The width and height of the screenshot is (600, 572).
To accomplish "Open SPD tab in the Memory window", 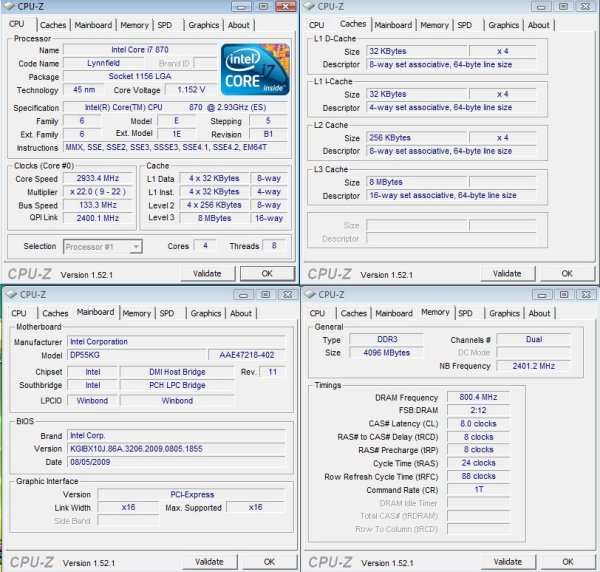I will 465,313.
